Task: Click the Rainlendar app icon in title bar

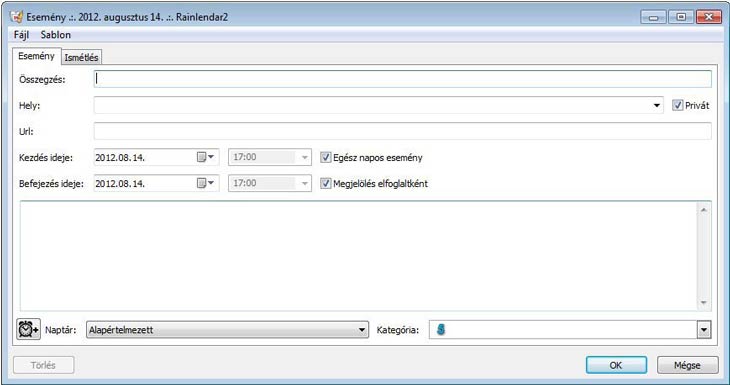Action: point(17,17)
